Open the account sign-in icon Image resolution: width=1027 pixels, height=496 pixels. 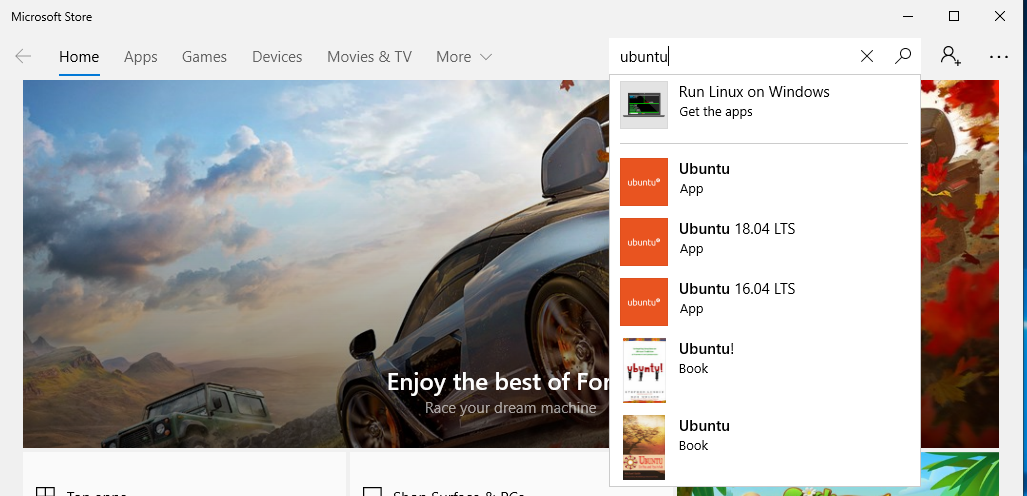950,57
